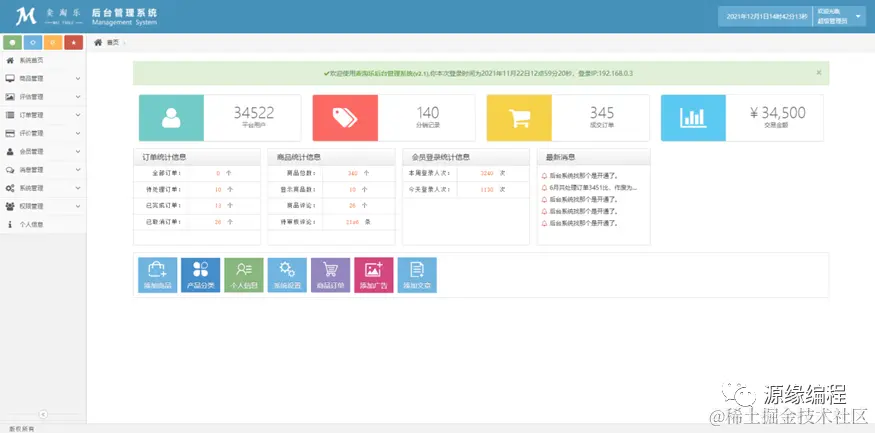The width and height of the screenshot is (875, 433).
Task: Click the ¥ 34,500 transaction amount
Action: point(778,113)
